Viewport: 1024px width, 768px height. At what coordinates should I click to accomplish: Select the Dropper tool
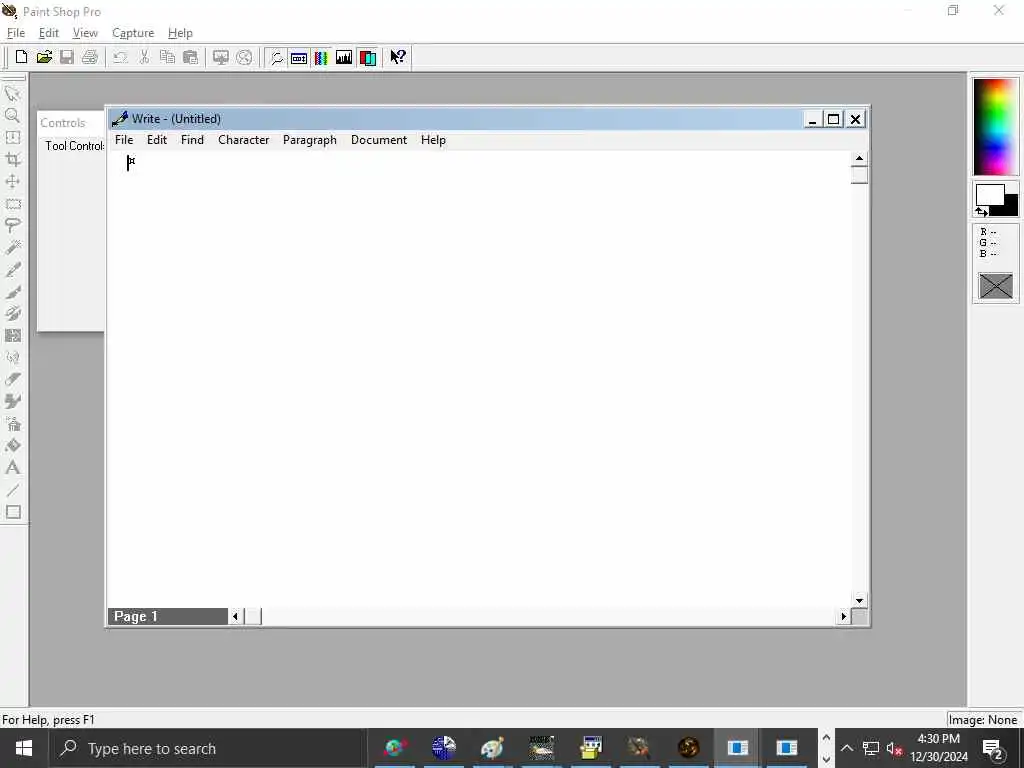click(12, 270)
